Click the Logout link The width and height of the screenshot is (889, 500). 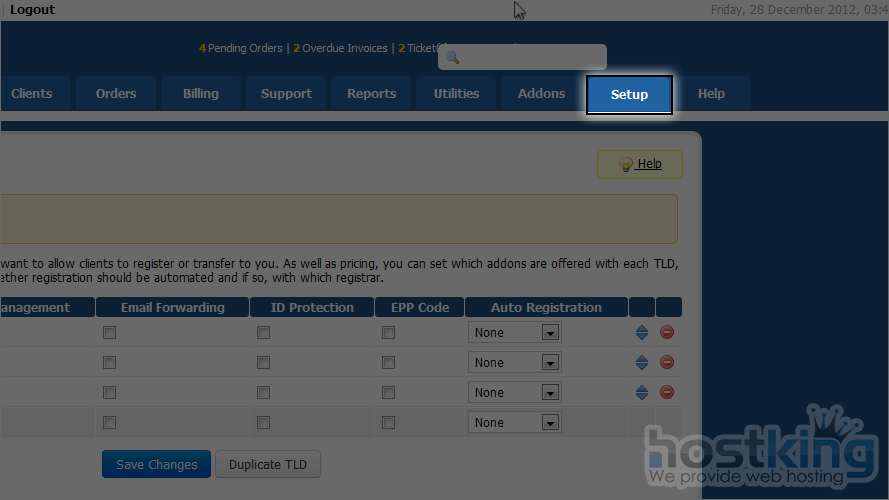(x=32, y=10)
